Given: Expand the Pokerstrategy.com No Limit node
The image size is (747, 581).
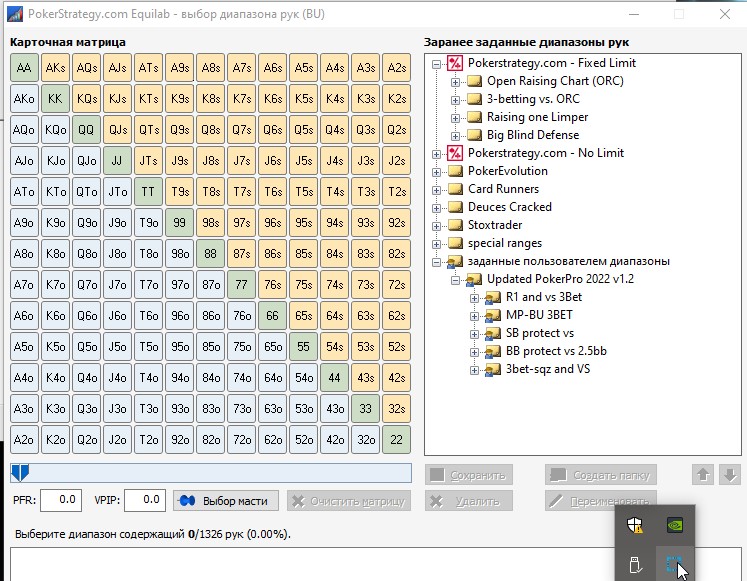Looking at the screenshot, I should pyautogui.click(x=436, y=154).
